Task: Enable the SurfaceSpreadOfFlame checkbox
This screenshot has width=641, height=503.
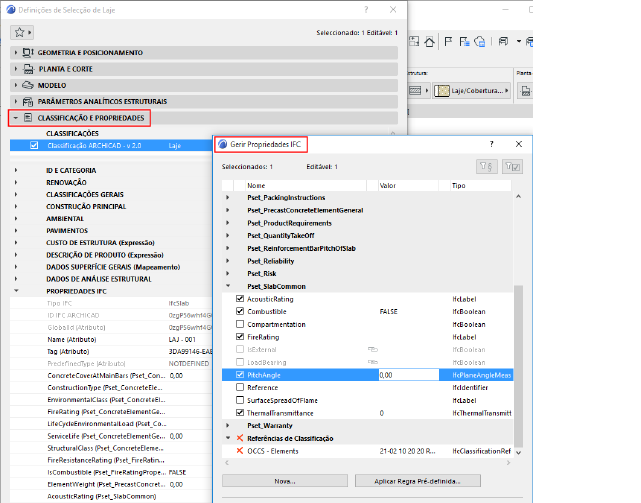Action: coord(240,400)
